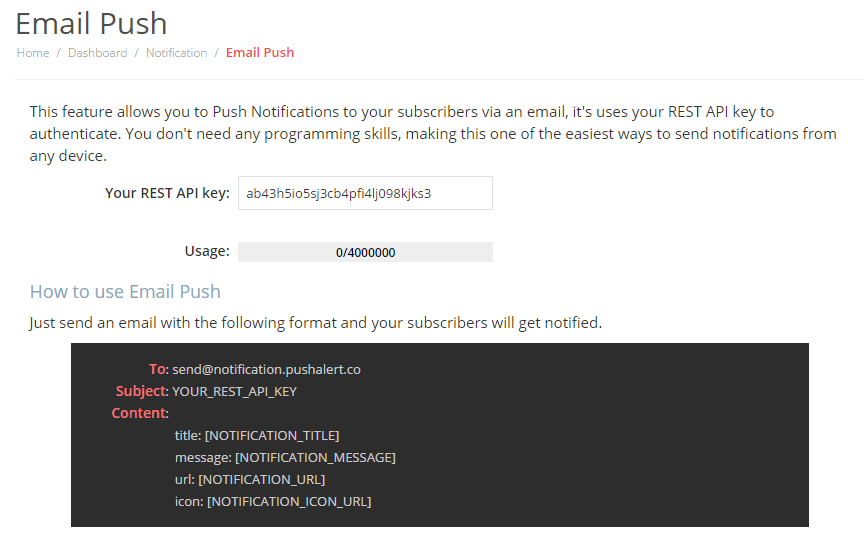This screenshot has height=543, width=867.
Task: Click the YOUR_REST_API_KEY subject text
Action: [x=234, y=391]
